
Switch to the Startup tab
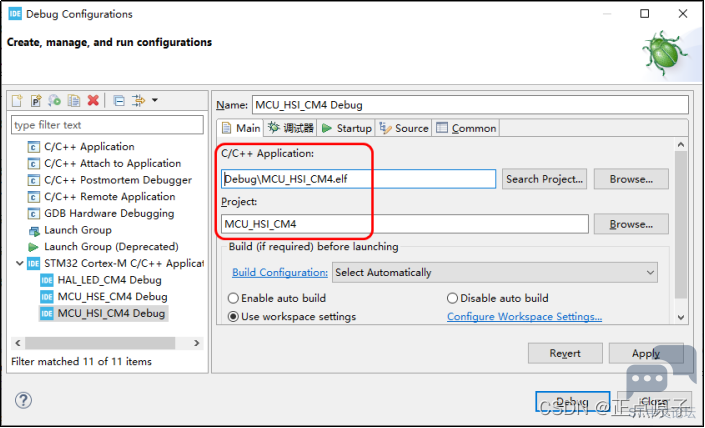tap(347, 128)
